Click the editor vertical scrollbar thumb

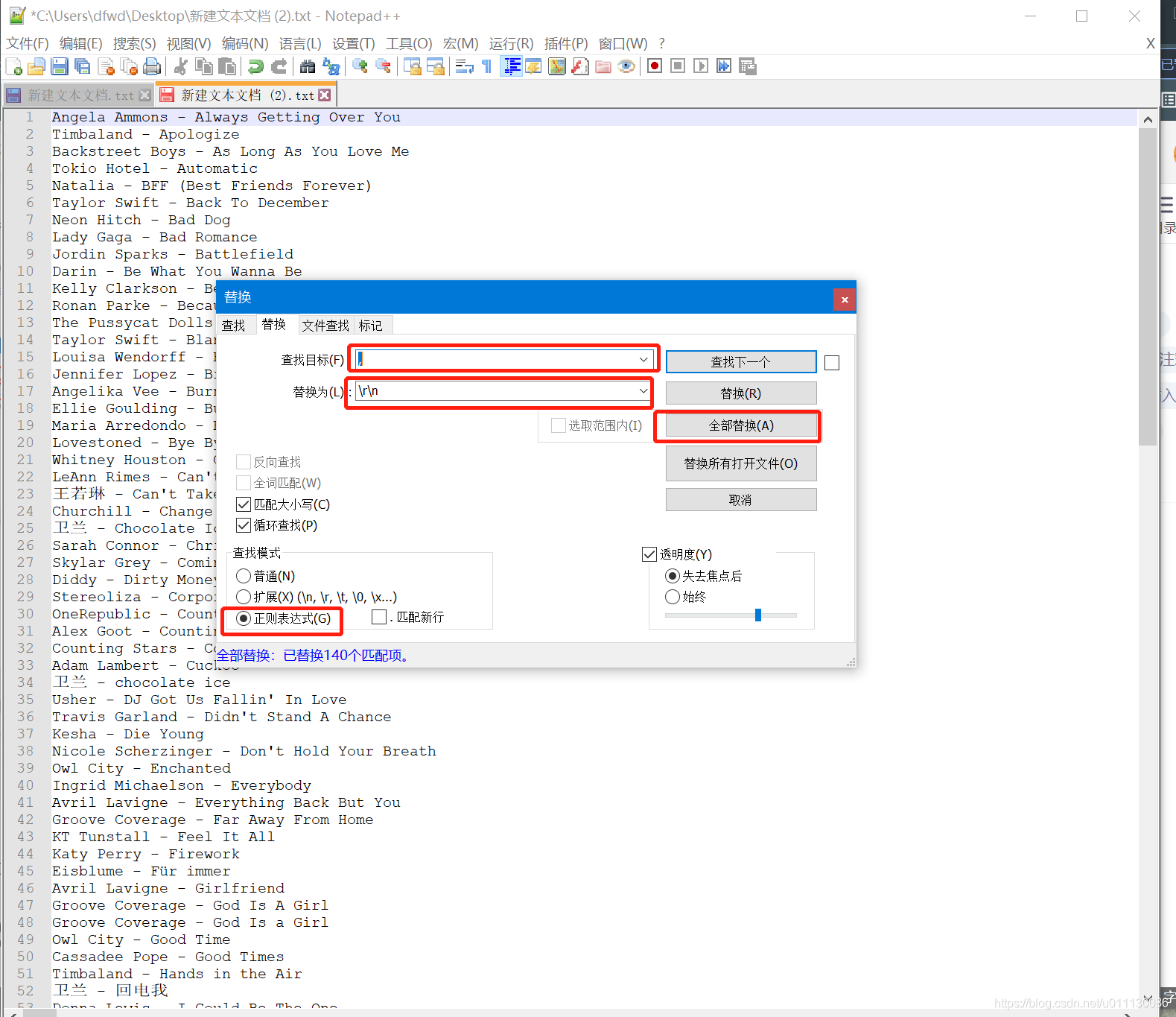pyautogui.click(x=1148, y=287)
